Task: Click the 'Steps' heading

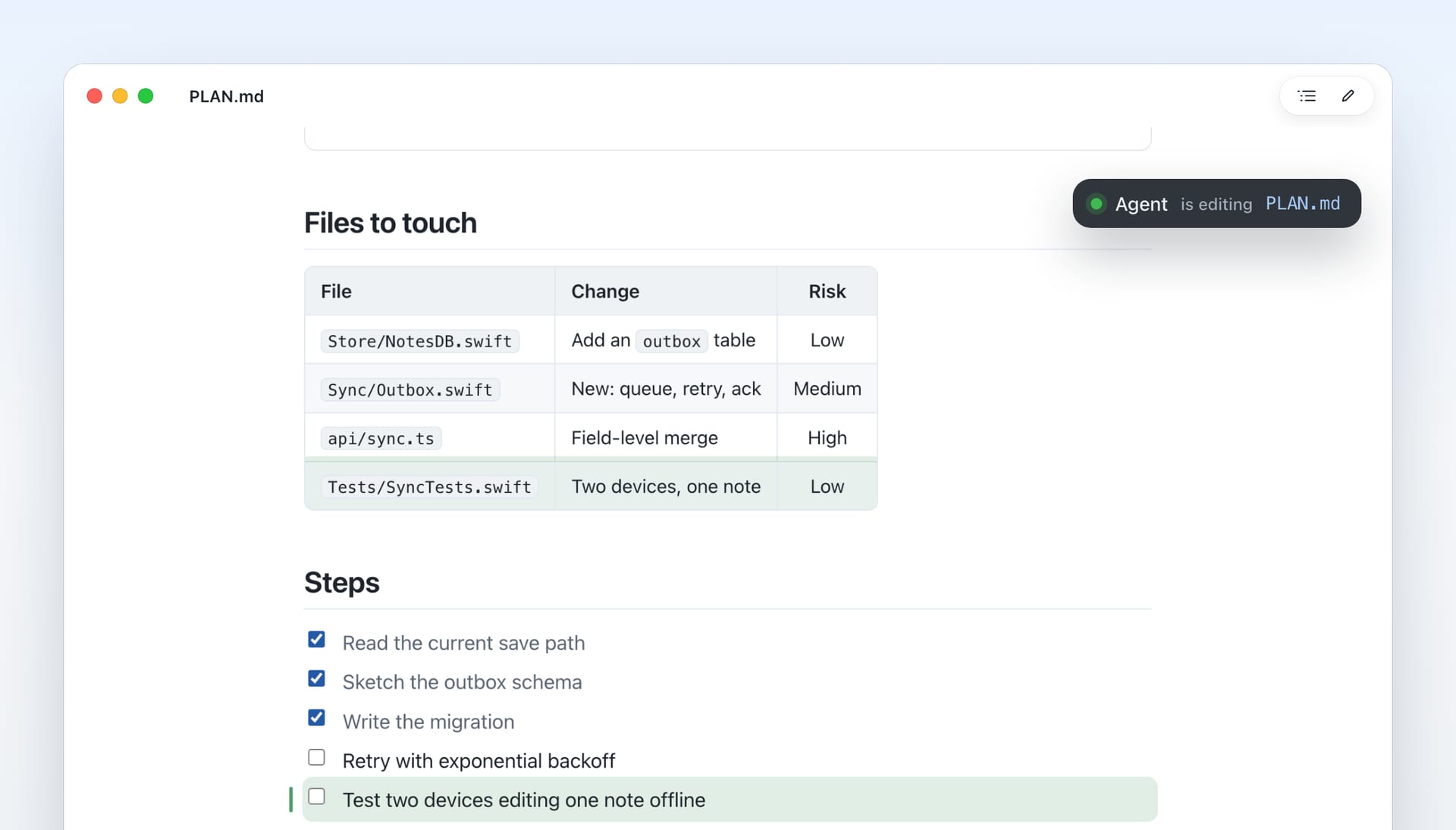Action: [341, 582]
